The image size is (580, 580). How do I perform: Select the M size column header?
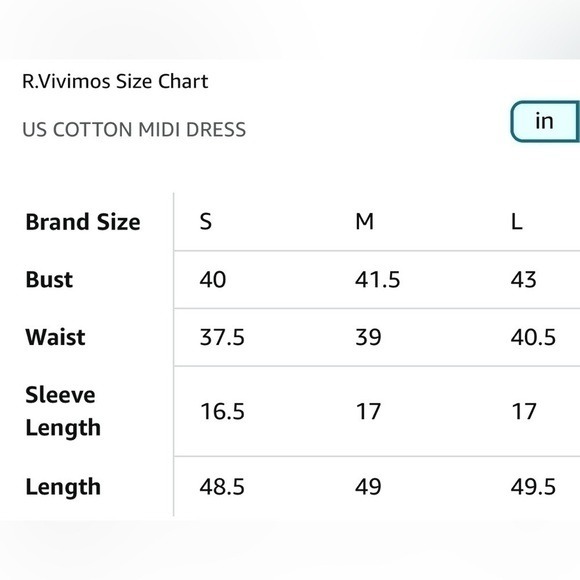point(364,222)
